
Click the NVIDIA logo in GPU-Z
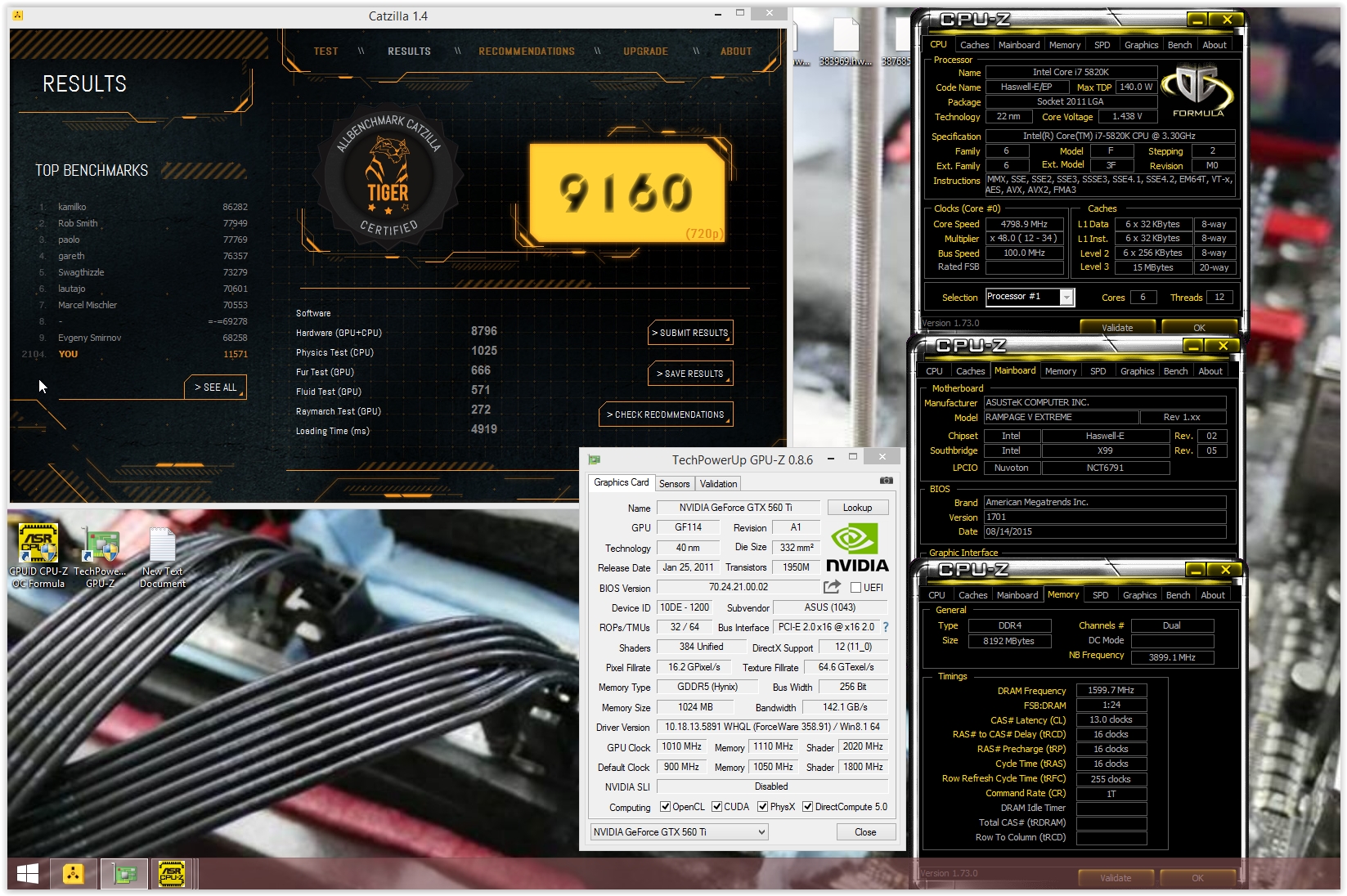pyautogui.click(x=856, y=548)
